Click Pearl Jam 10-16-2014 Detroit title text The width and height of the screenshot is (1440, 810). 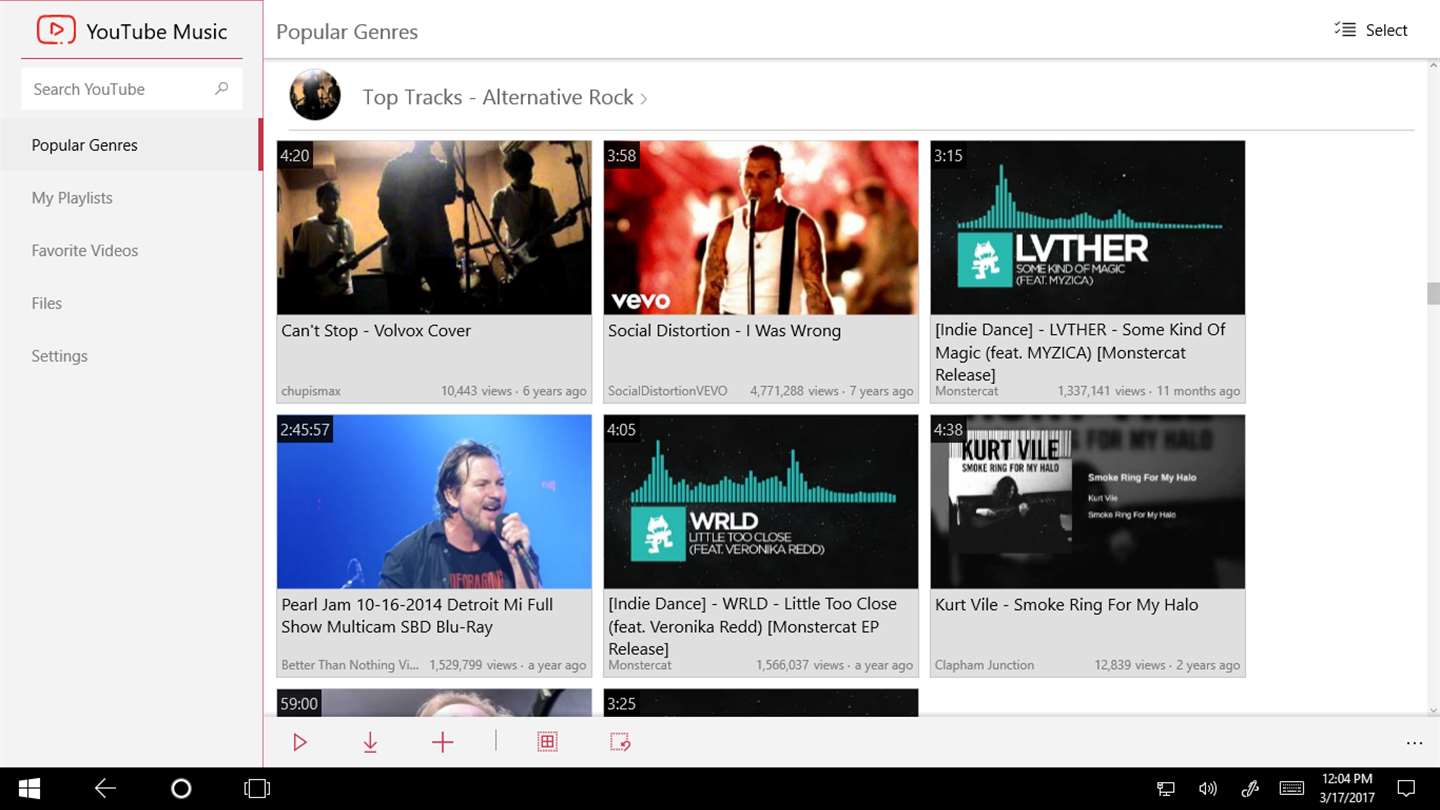pos(417,616)
